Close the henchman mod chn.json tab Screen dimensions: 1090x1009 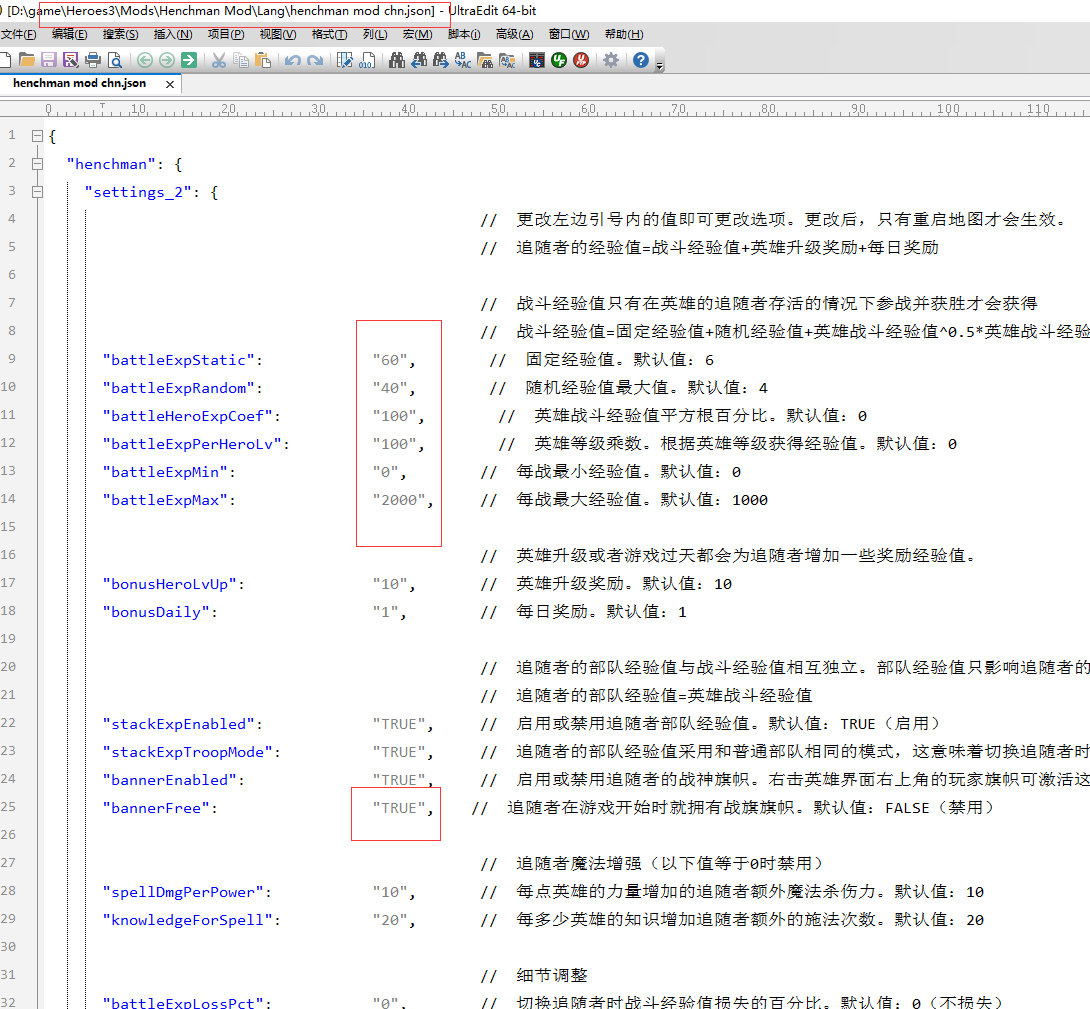click(169, 84)
